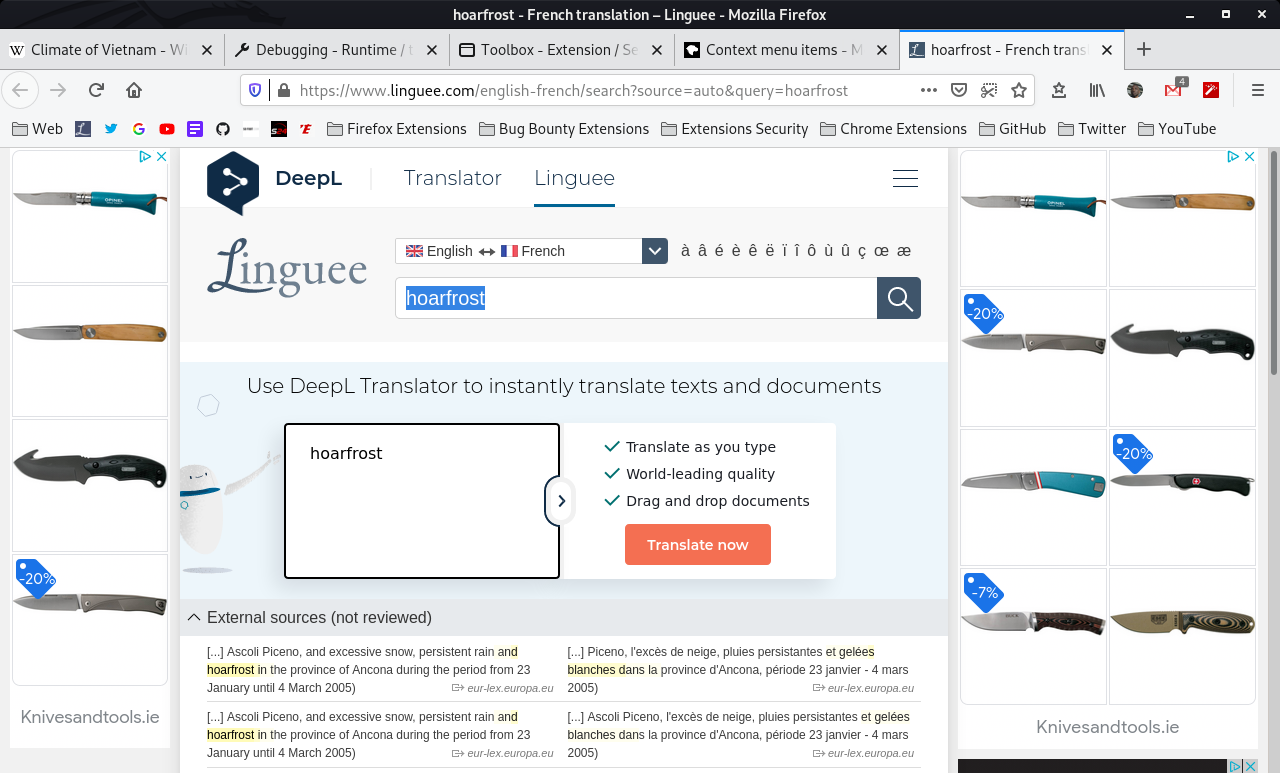
Task: Click the DeepL translator hoarfrost text box
Action: coord(422,501)
